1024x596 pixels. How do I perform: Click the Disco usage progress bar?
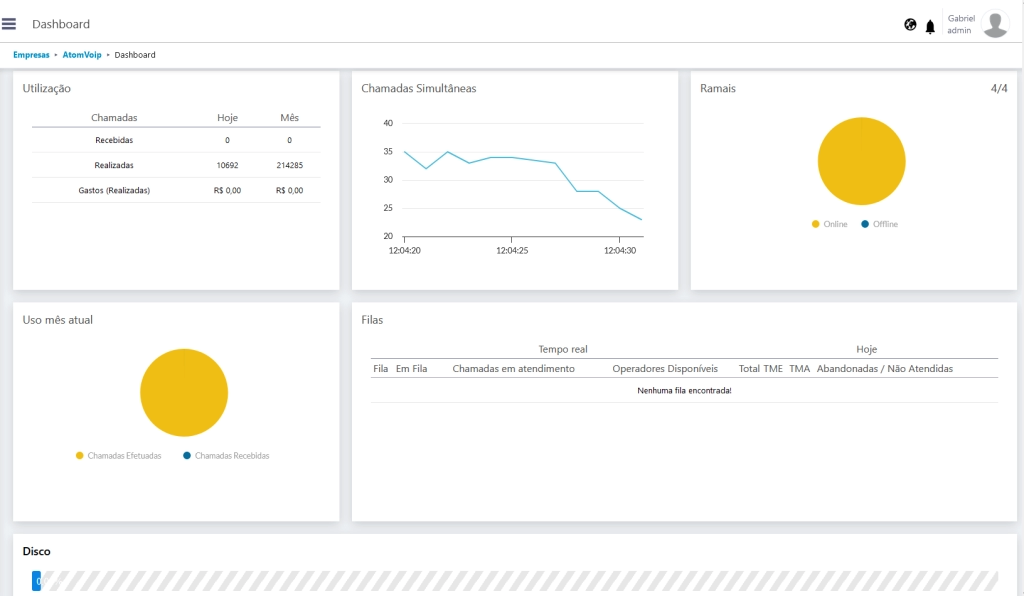515,581
